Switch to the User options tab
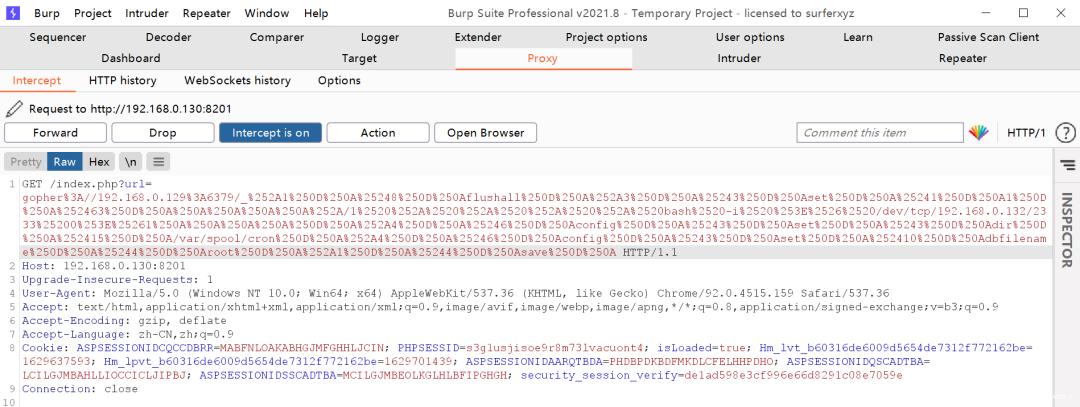The height and width of the screenshot is (407, 1080). (x=750, y=37)
